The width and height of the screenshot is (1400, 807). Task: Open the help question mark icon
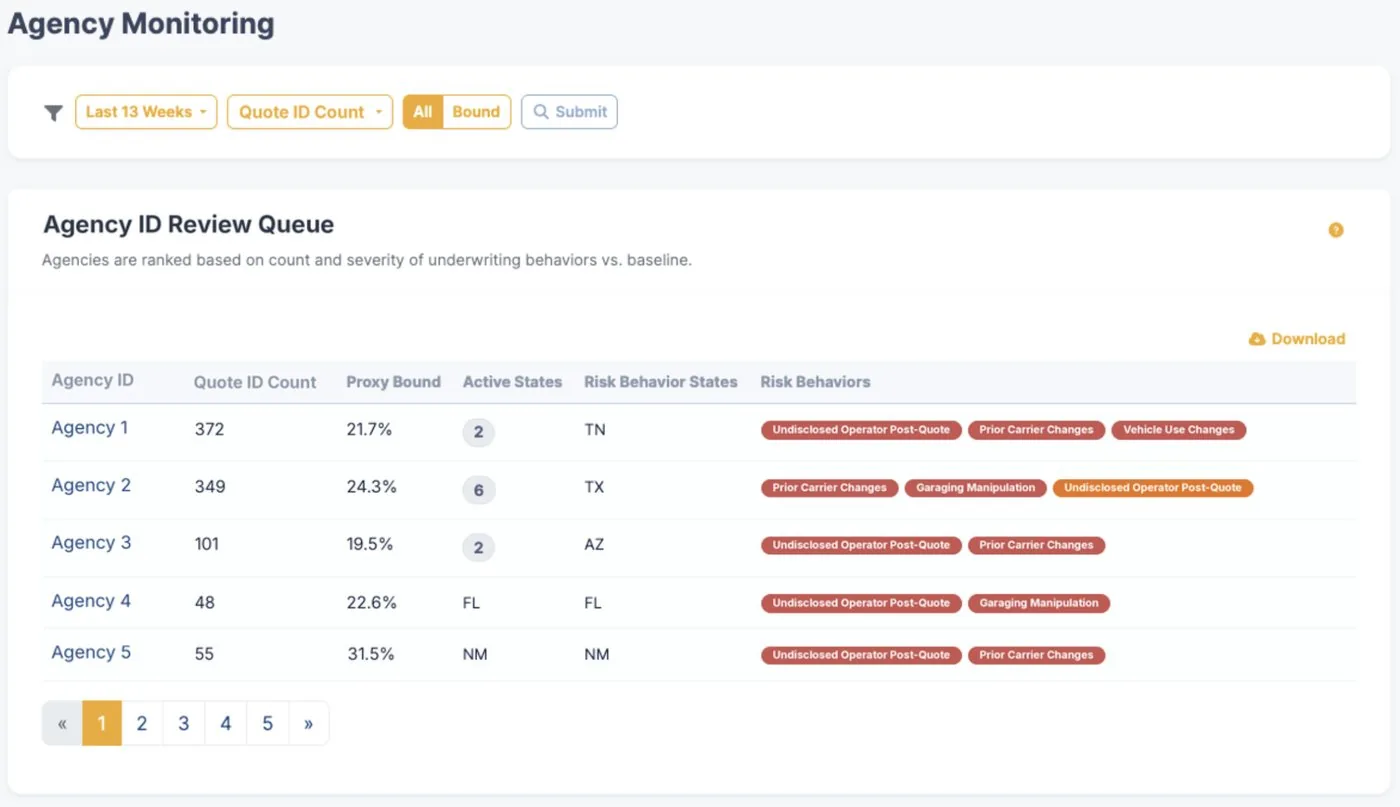(x=1336, y=230)
